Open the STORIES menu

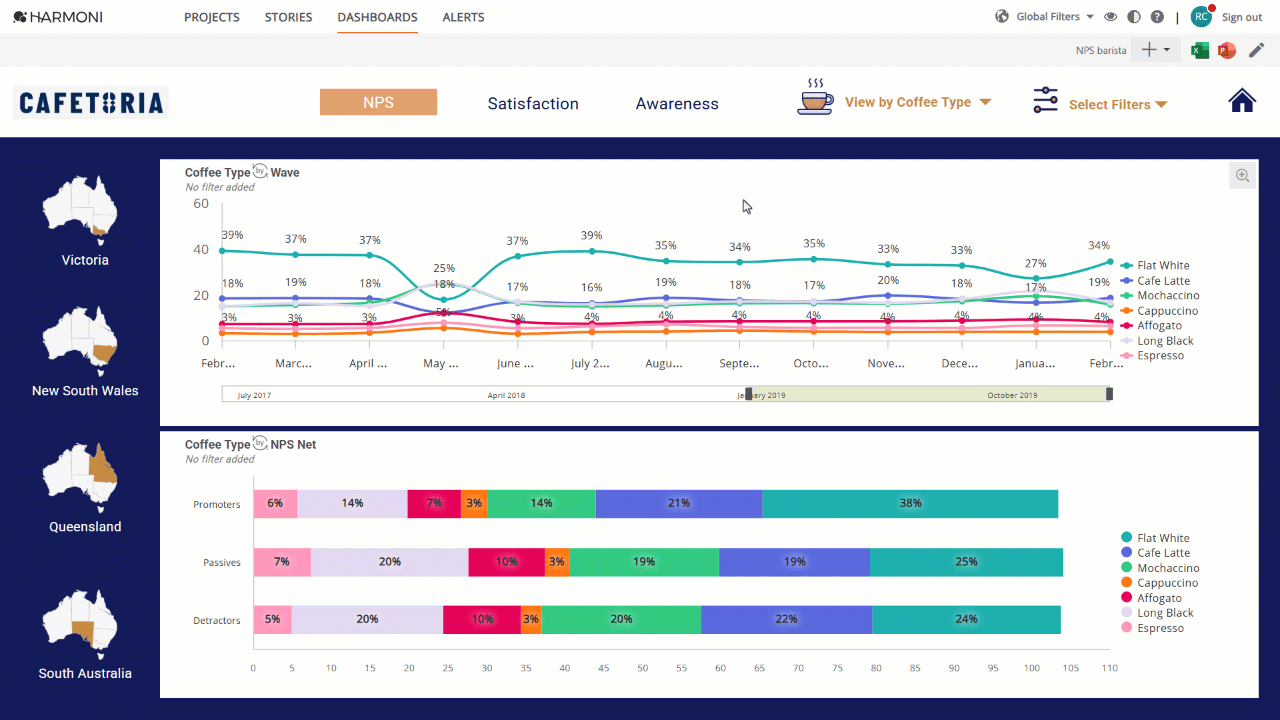(x=288, y=17)
